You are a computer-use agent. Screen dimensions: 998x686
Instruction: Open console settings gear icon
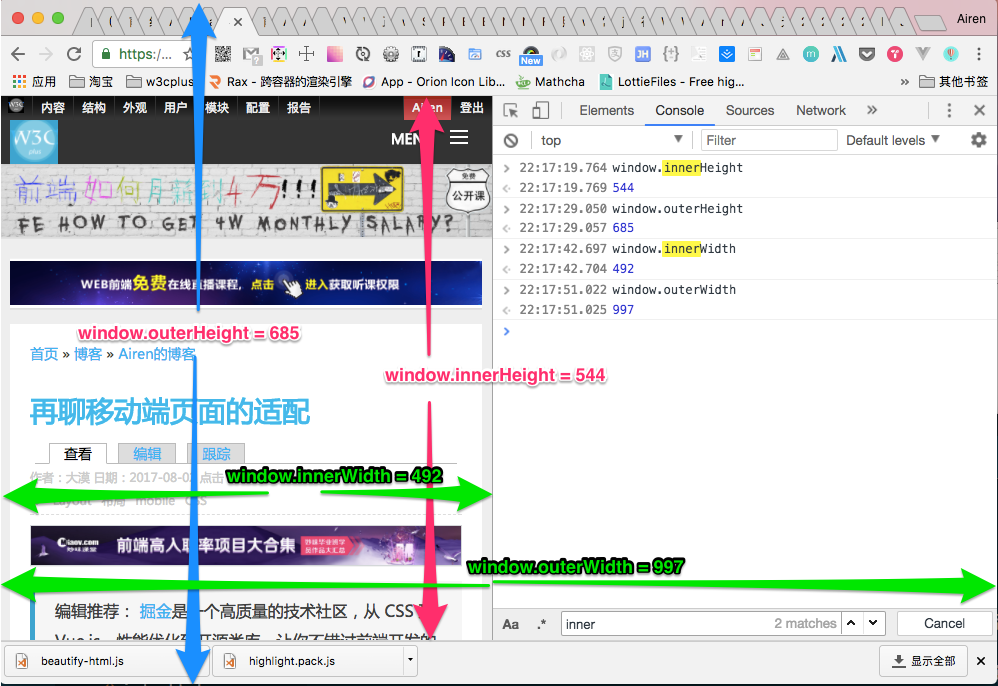[x=978, y=140]
